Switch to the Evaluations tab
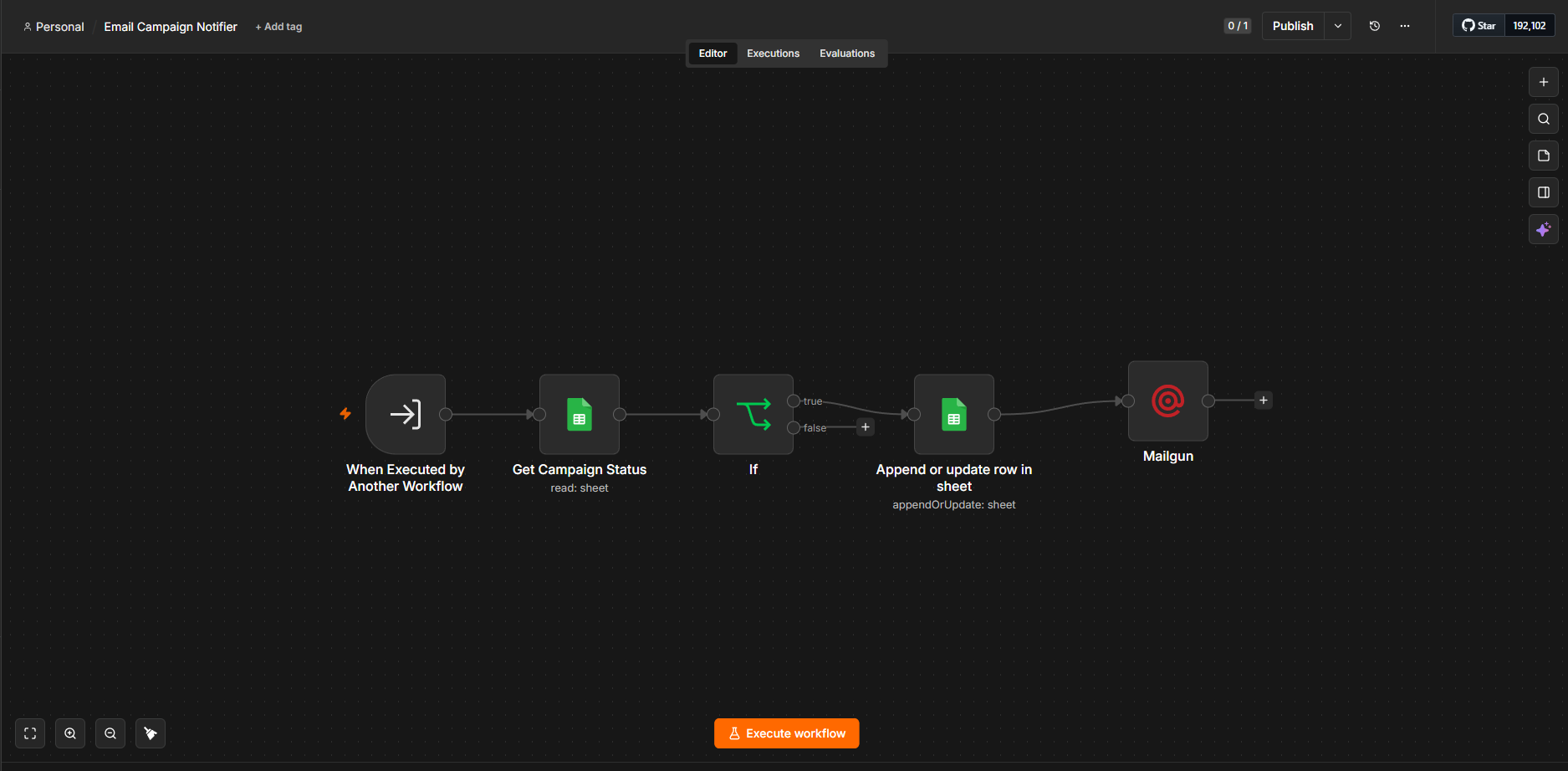 coord(847,54)
